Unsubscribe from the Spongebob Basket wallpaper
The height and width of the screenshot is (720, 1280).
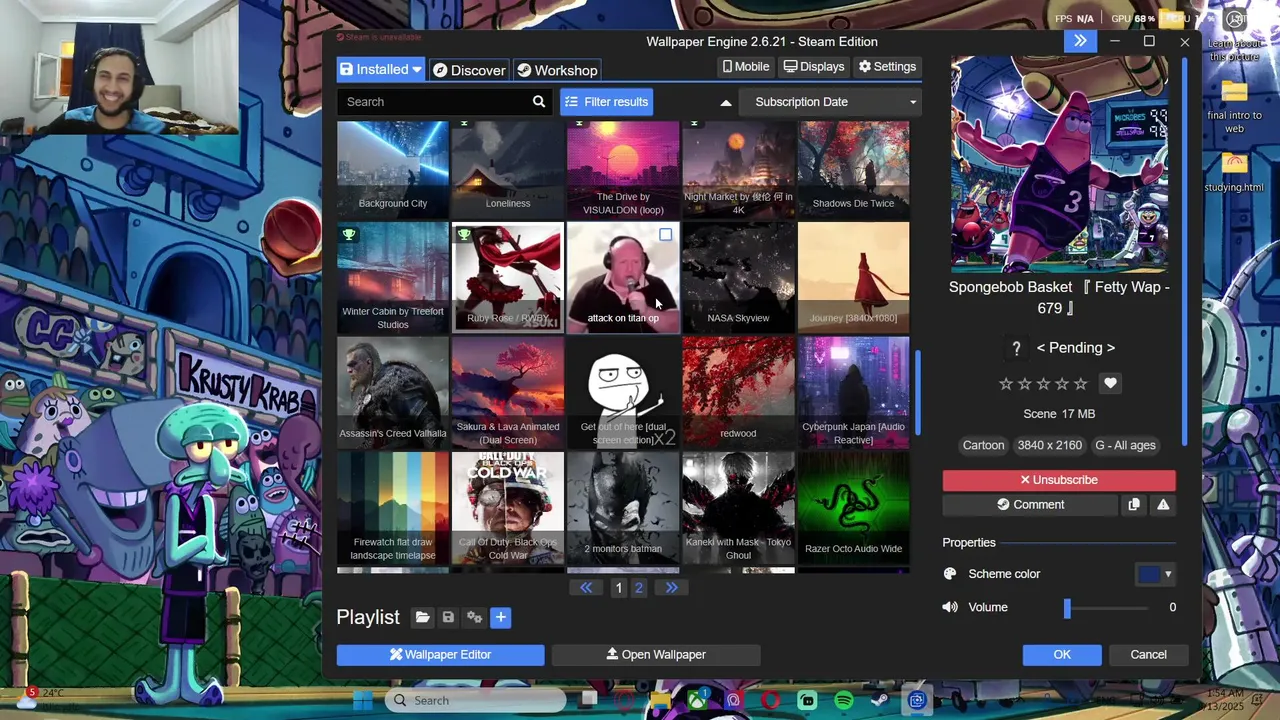(x=1059, y=480)
